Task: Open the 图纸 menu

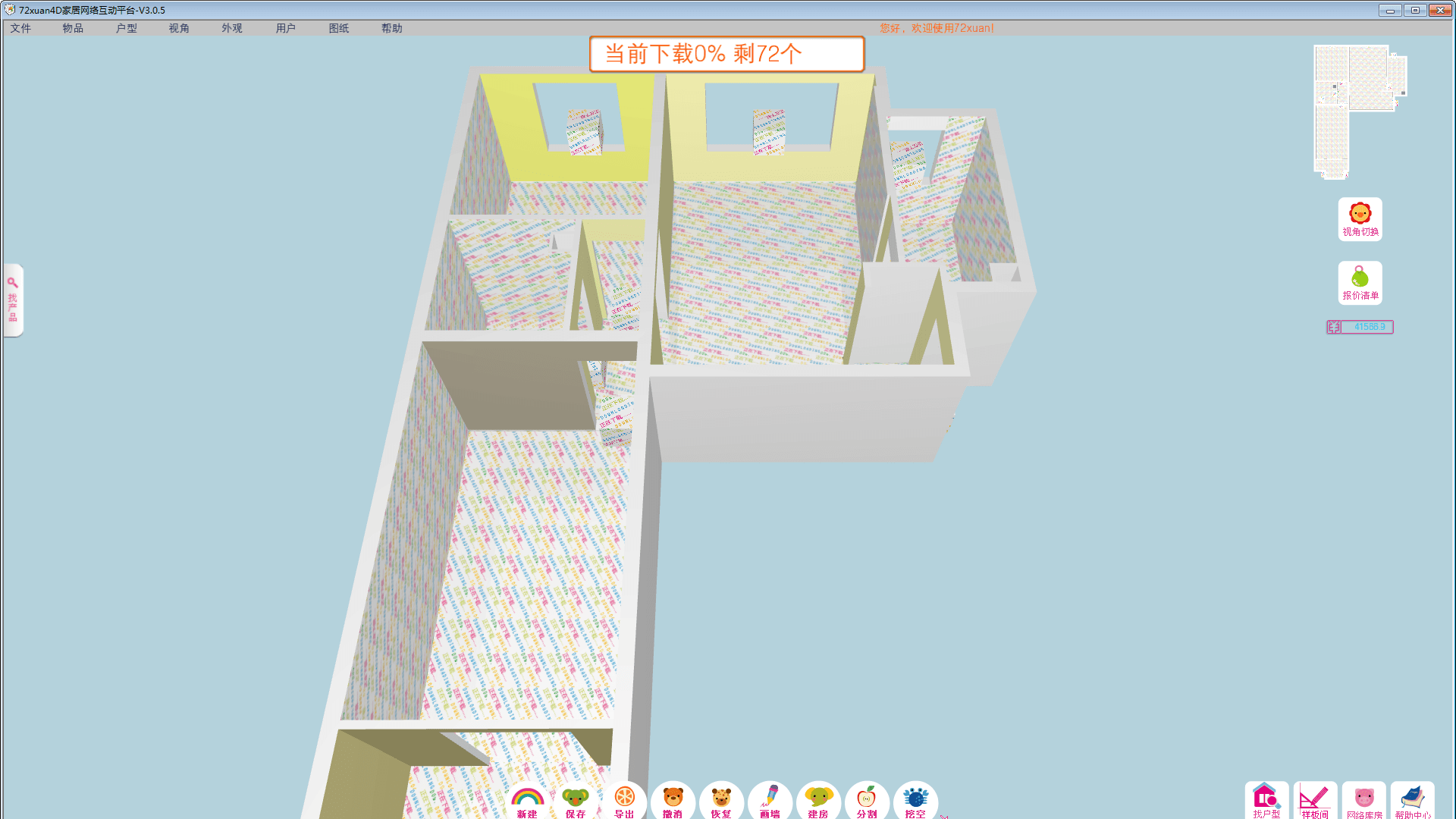Action: (x=339, y=28)
